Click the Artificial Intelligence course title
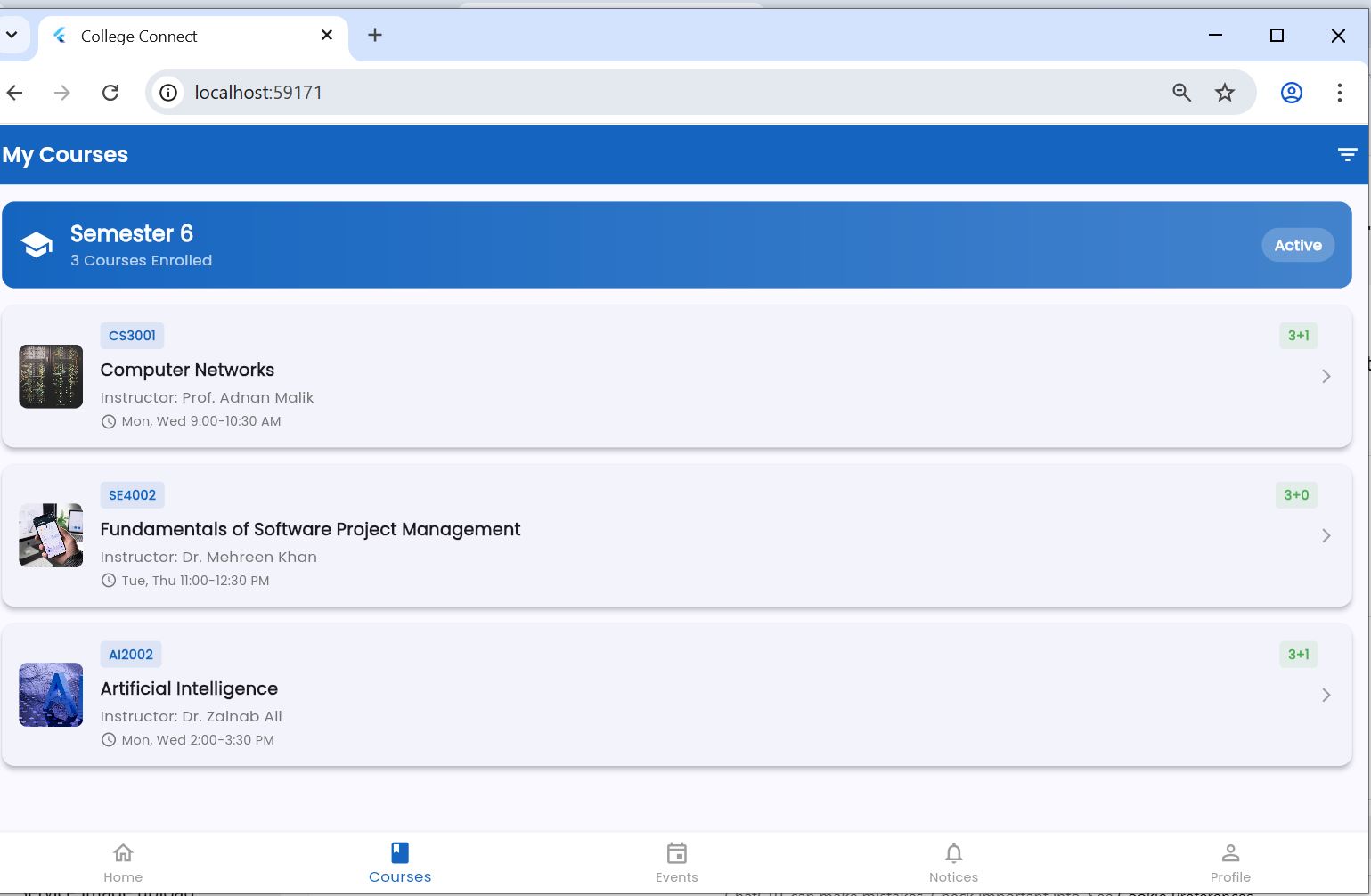 190,688
